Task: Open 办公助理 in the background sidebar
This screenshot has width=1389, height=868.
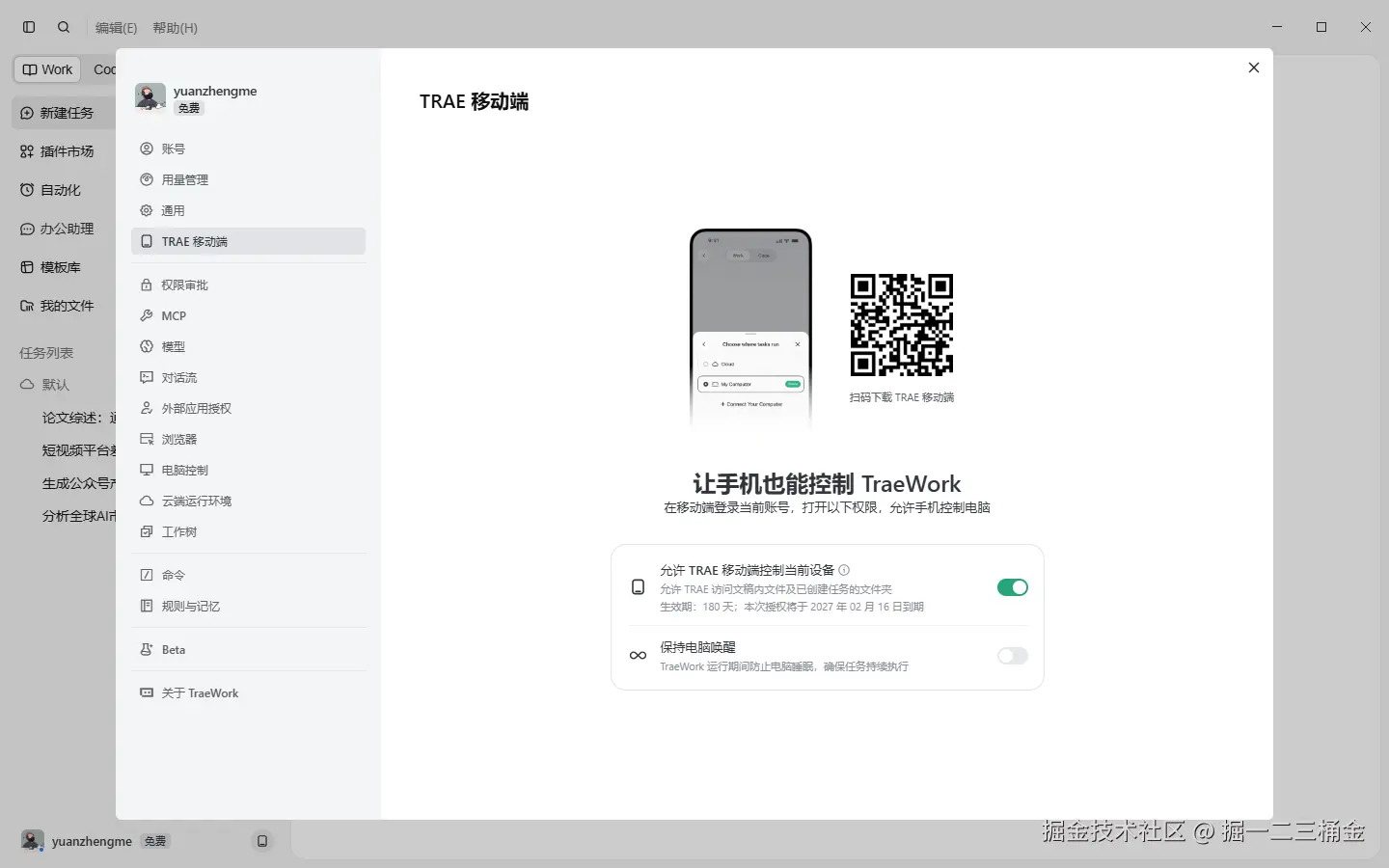Action: coord(64,229)
